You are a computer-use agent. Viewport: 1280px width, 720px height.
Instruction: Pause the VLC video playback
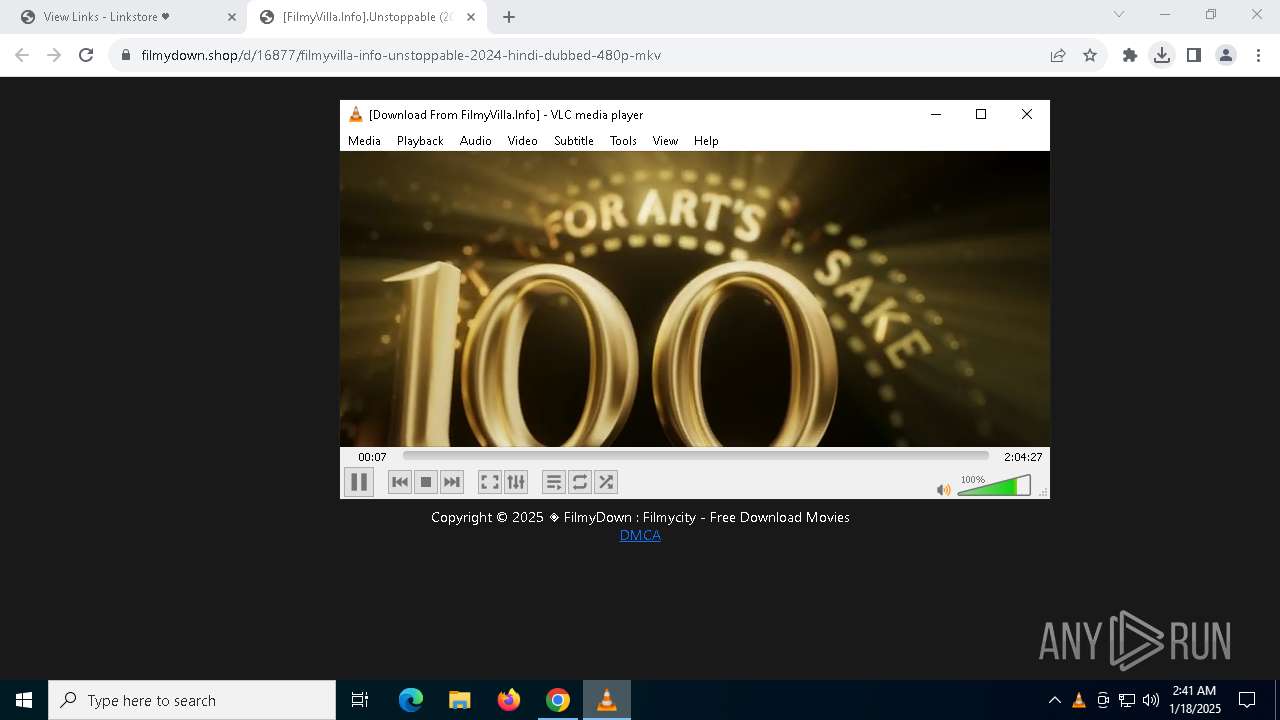pyautogui.click(x=359, y=482)
